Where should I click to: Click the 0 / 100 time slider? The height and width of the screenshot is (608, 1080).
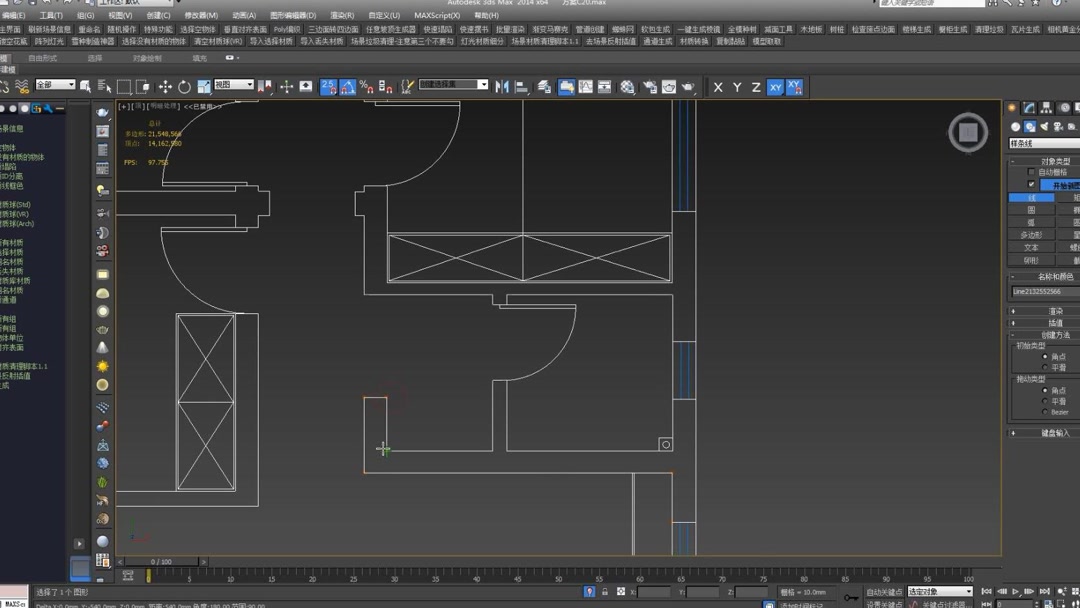(160, 562)
